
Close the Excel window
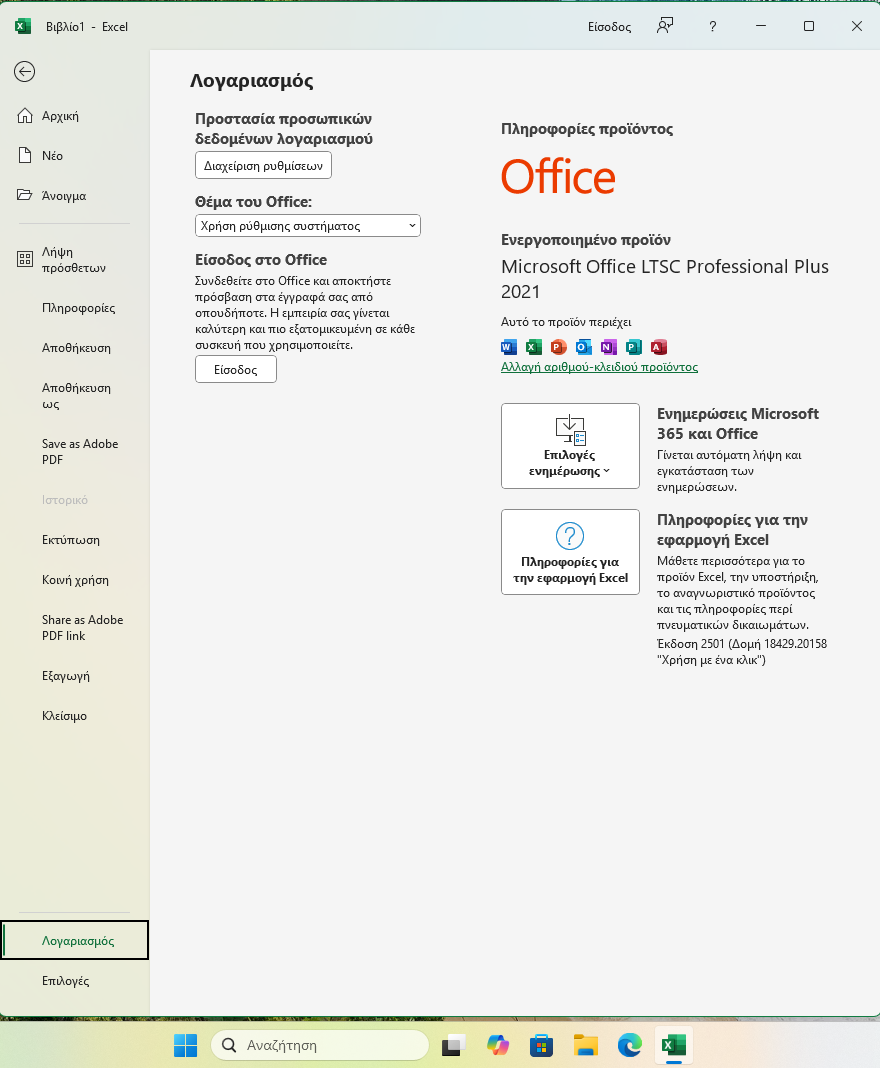coord(857,26)
